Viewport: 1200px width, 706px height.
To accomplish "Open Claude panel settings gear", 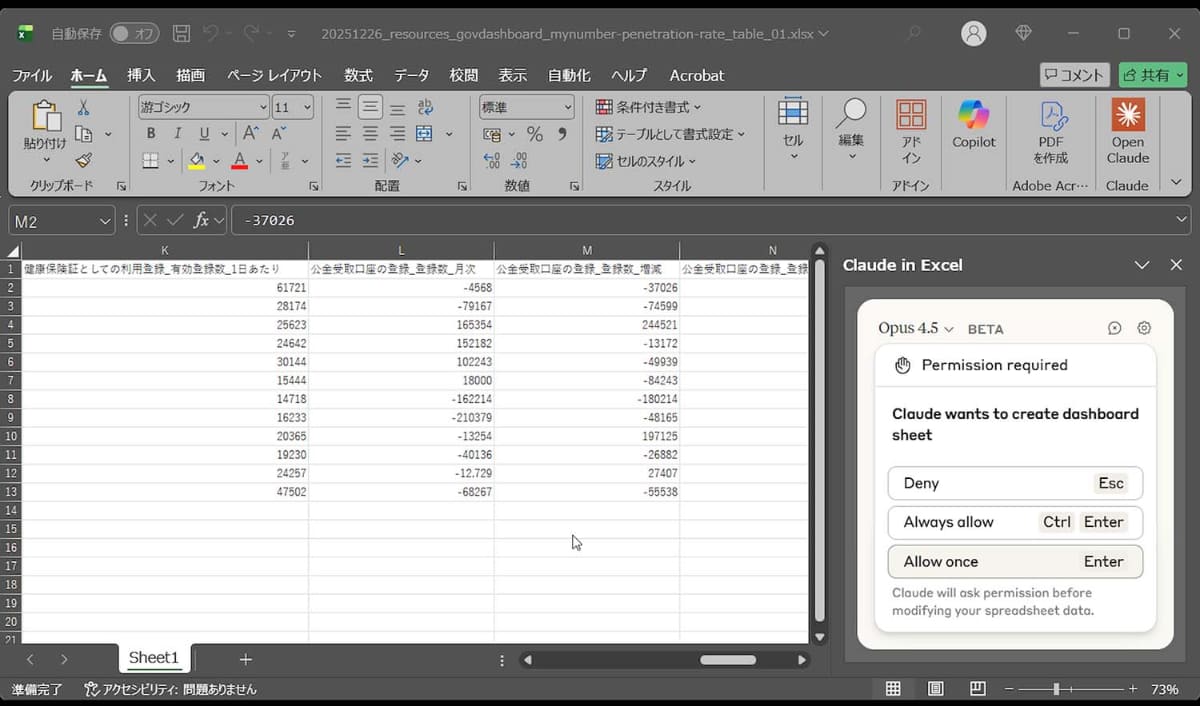I will tap(1143, 327).
